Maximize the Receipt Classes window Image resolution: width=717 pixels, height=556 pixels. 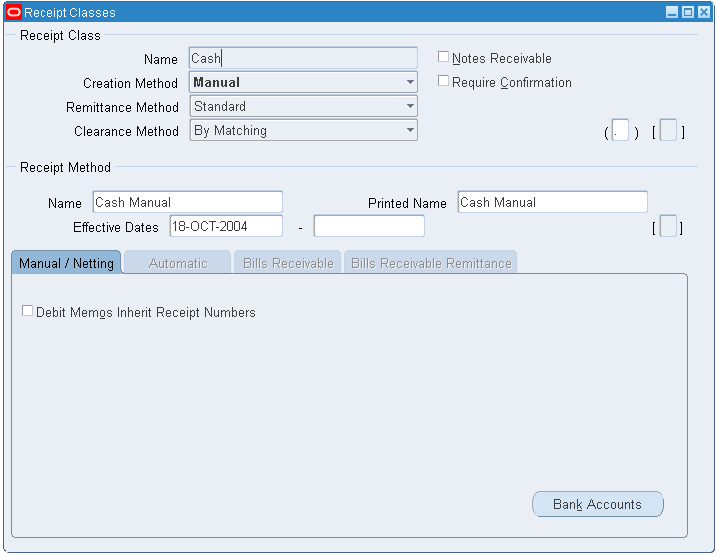(687, 13)
